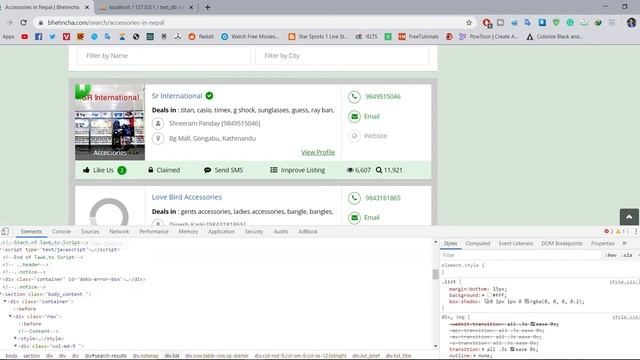The image size is (640, 360).
Task: Open the DOM Breakpoints tab
Action: 562,243
